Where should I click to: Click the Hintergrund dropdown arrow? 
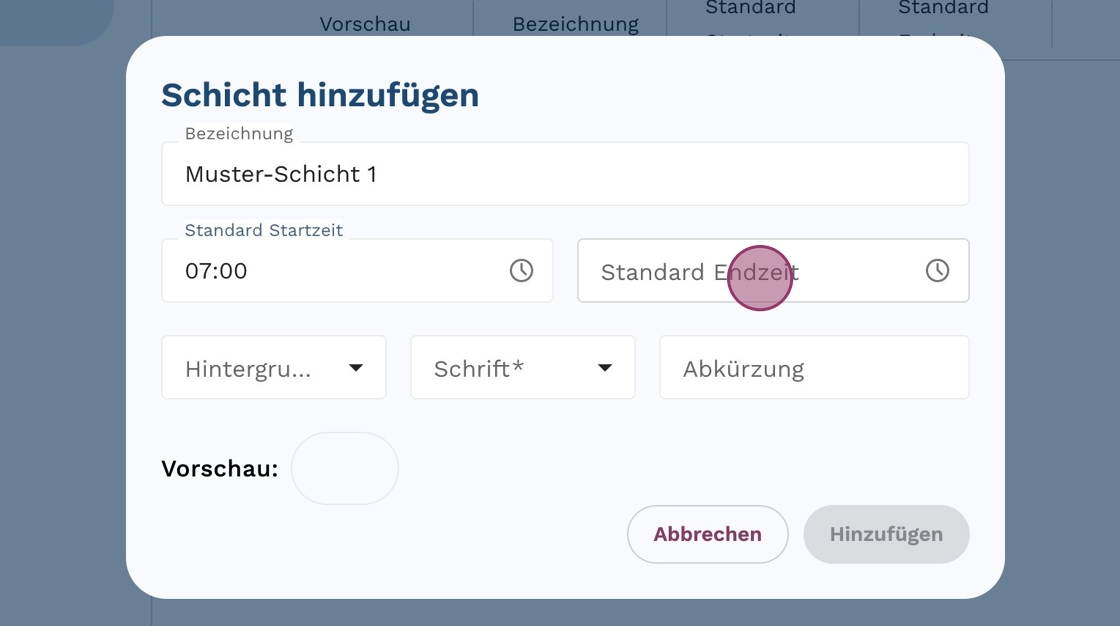(x=356, y=368)
